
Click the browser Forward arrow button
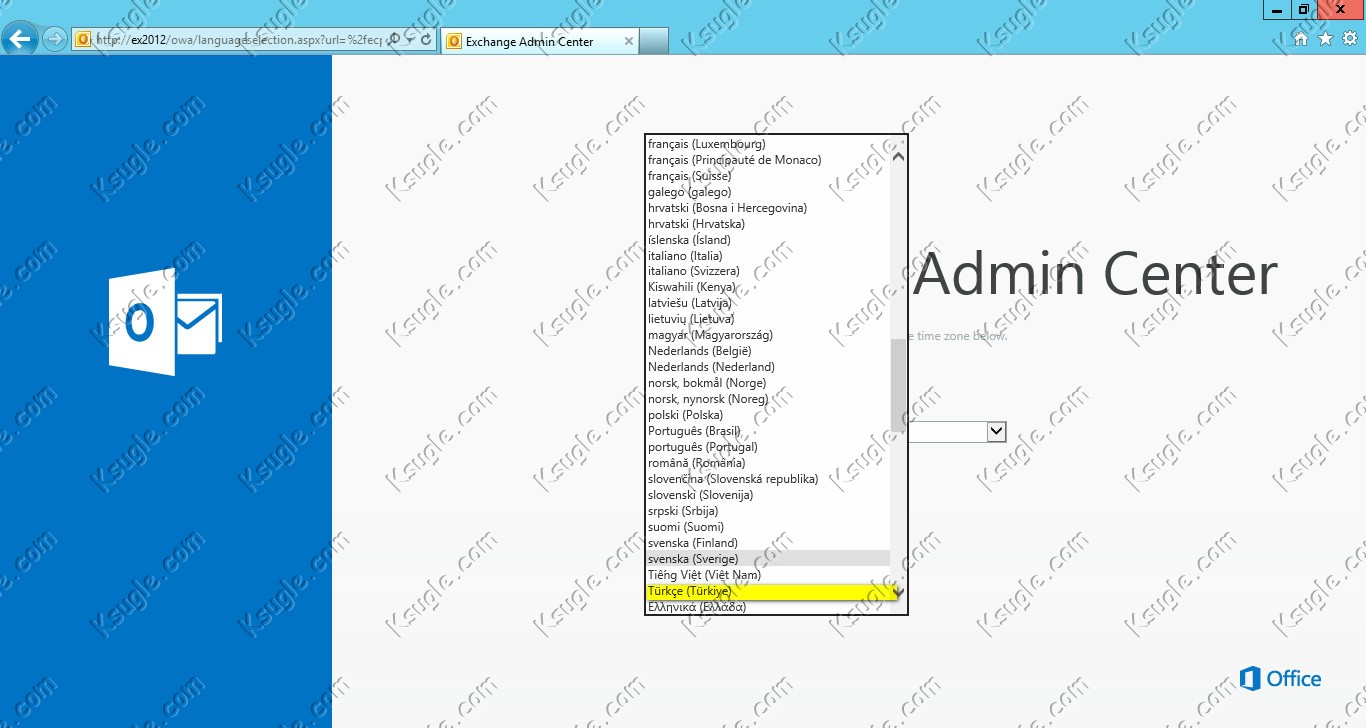pyautogui.click(x=55, y=39)
